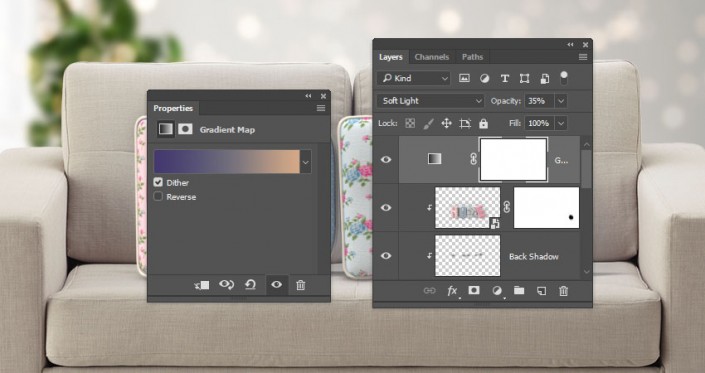
Task: Click the Gradient Map layer mask link icon
Action: (473, 159)
